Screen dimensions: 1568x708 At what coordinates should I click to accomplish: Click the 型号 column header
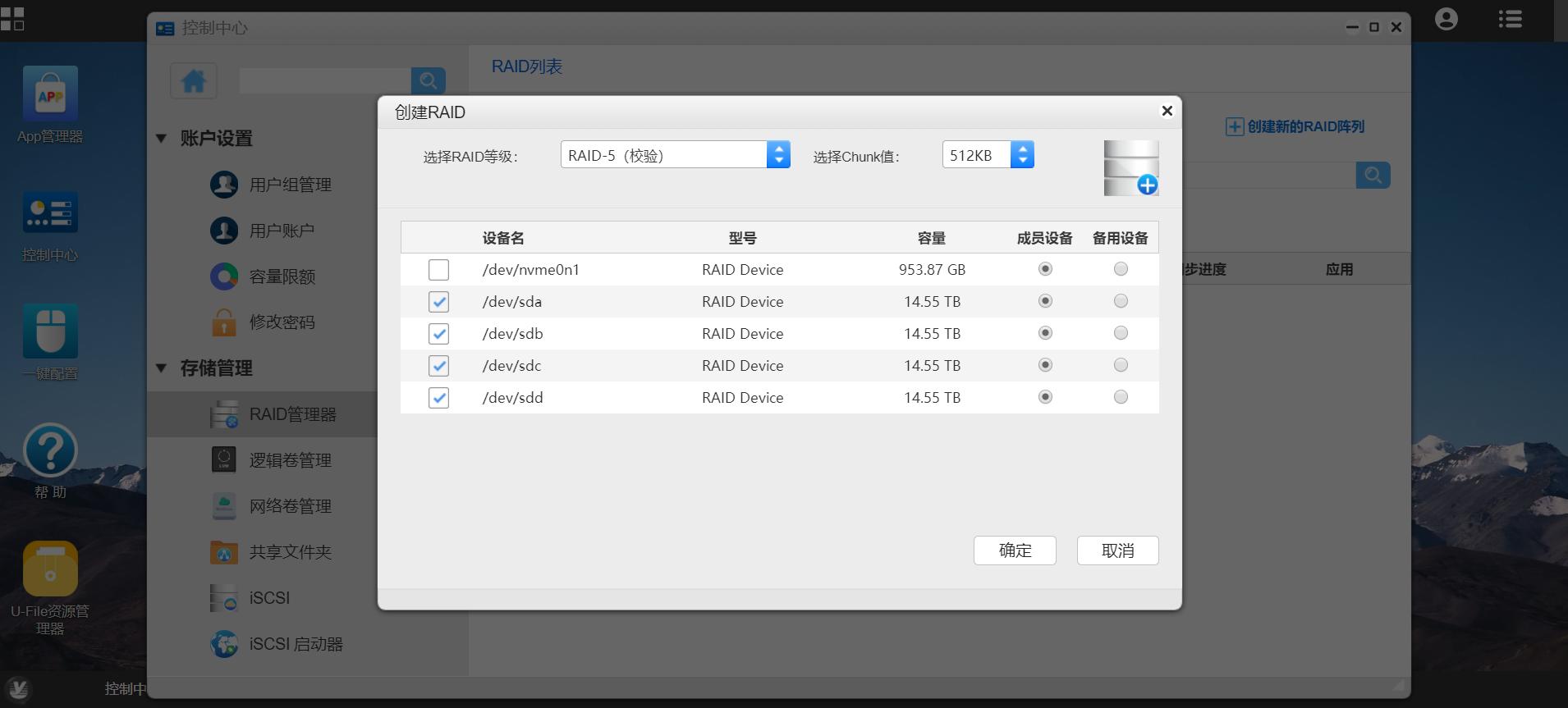tap(742, 238)
